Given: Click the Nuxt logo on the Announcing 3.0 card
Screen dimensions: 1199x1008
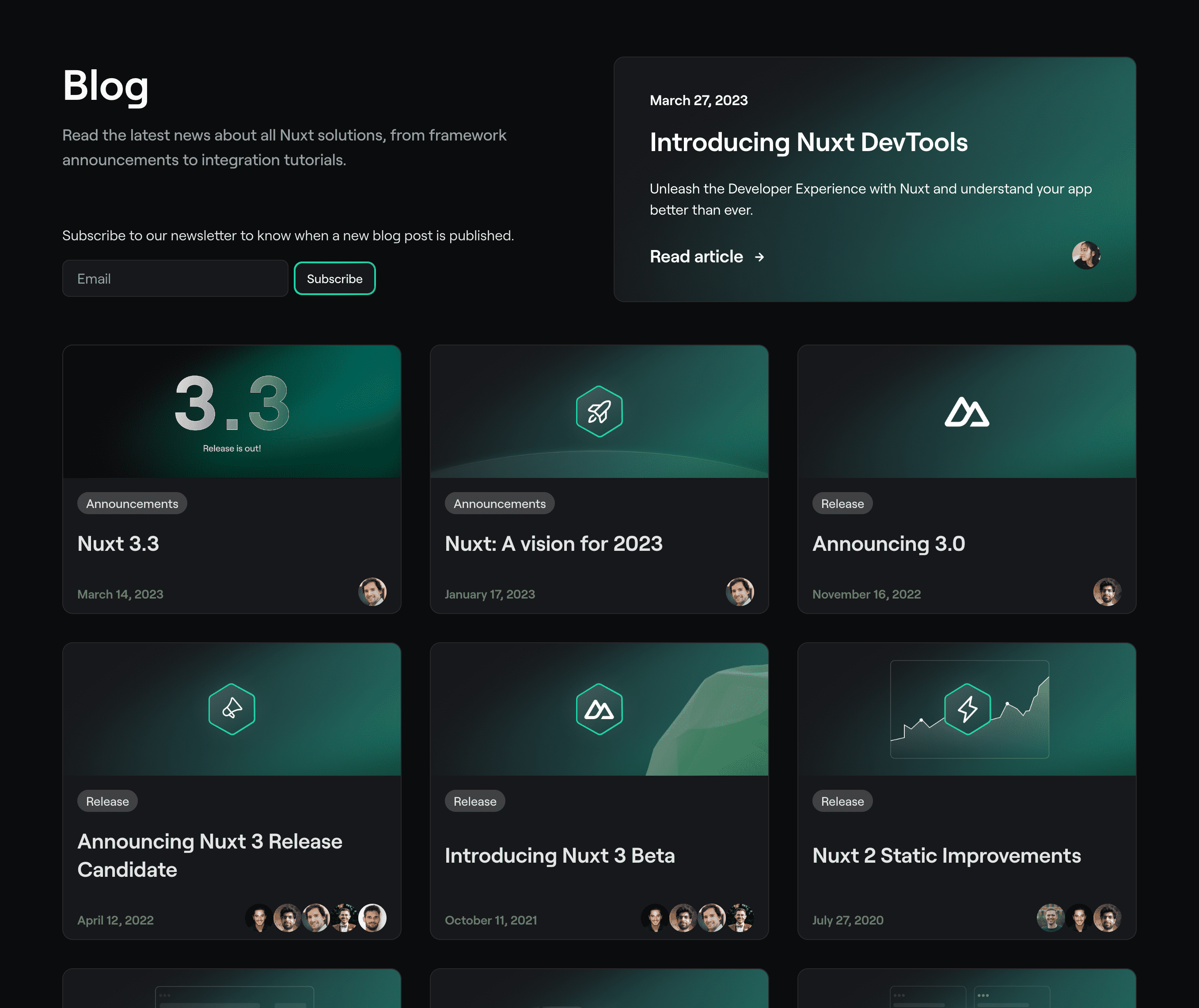Looking at the screenshot, I should tap(966, 411).
